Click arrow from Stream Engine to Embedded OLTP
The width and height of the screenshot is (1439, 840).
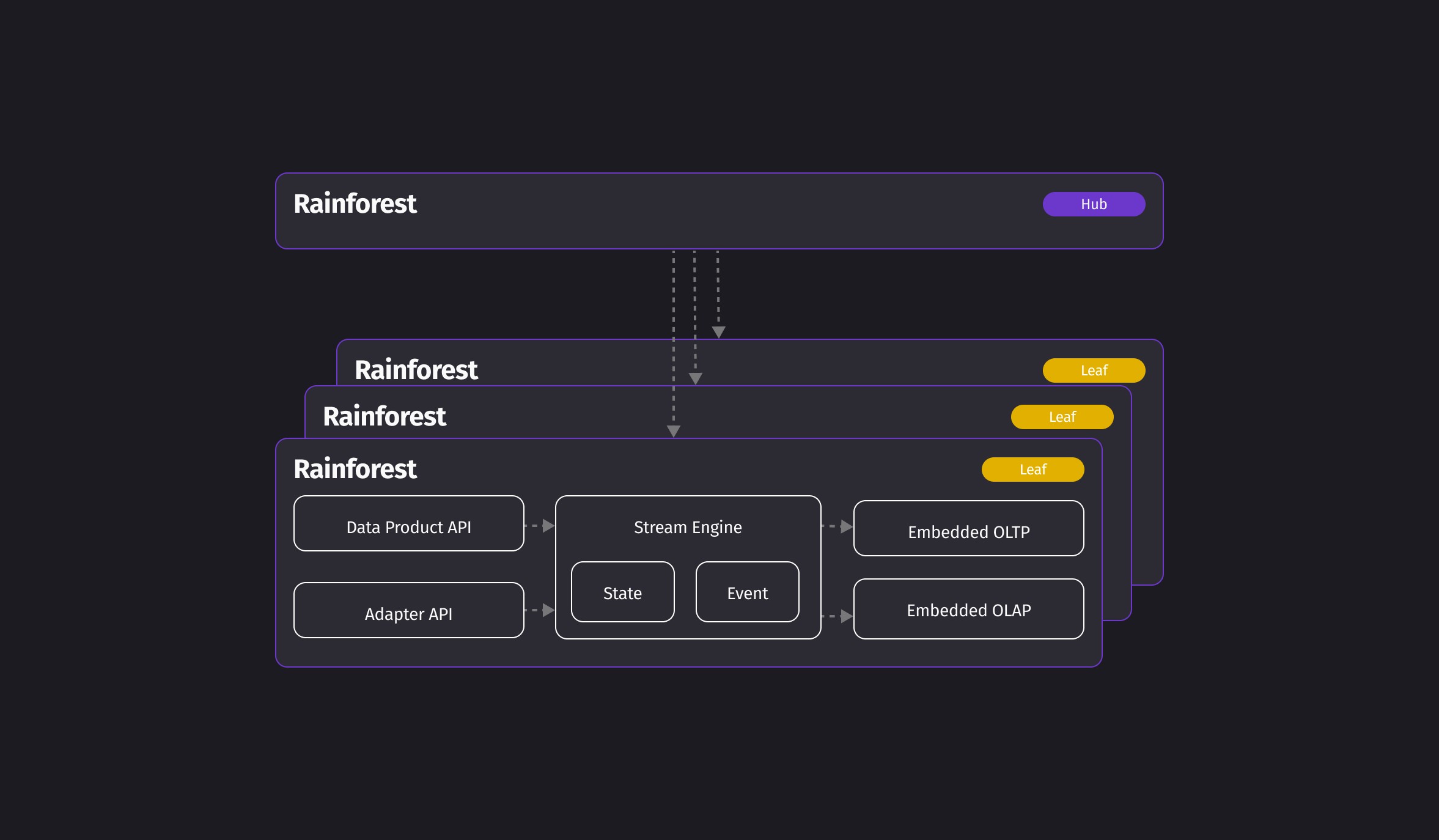pos(837,526)
